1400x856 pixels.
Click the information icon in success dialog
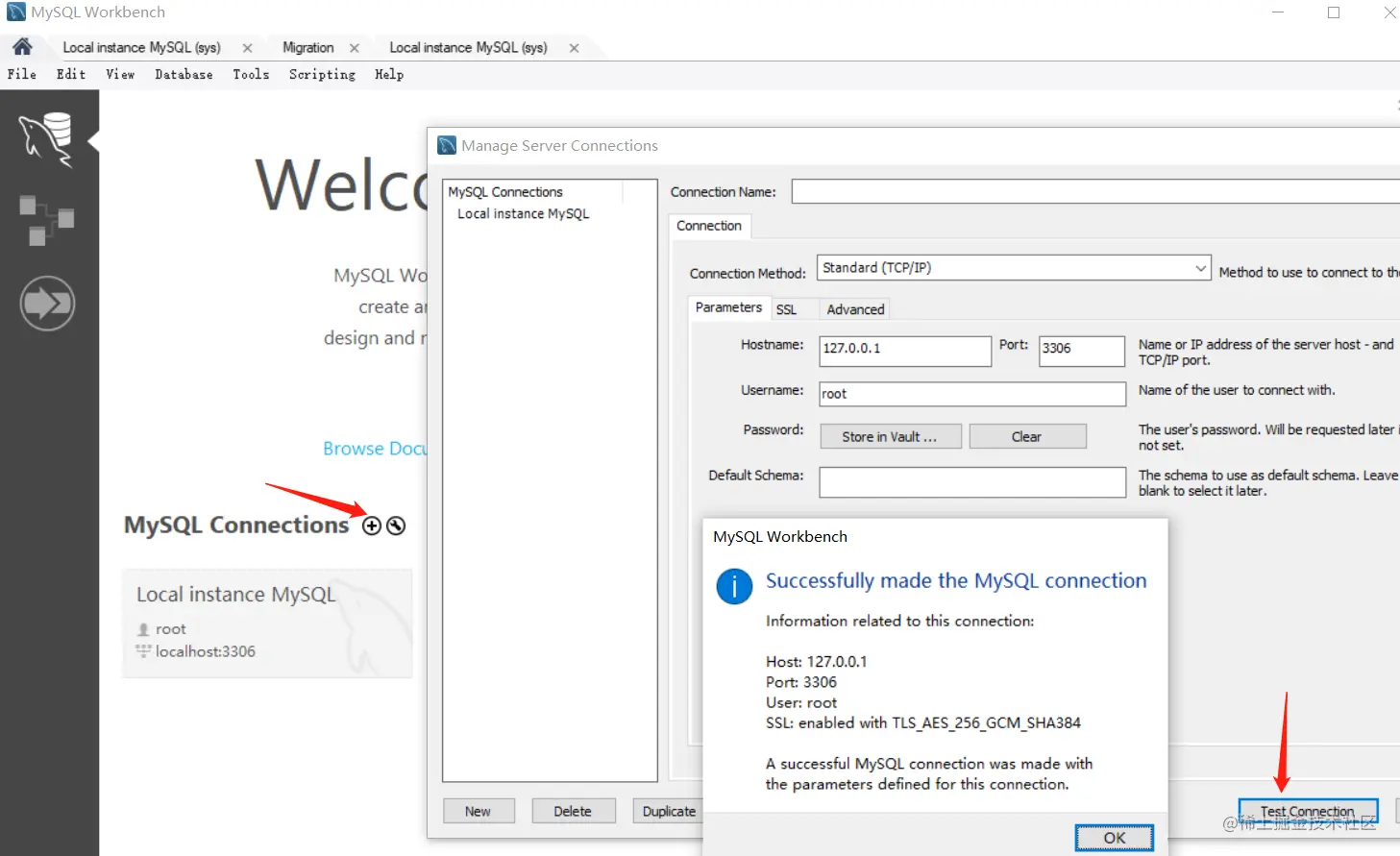click(x=734, y=585)
